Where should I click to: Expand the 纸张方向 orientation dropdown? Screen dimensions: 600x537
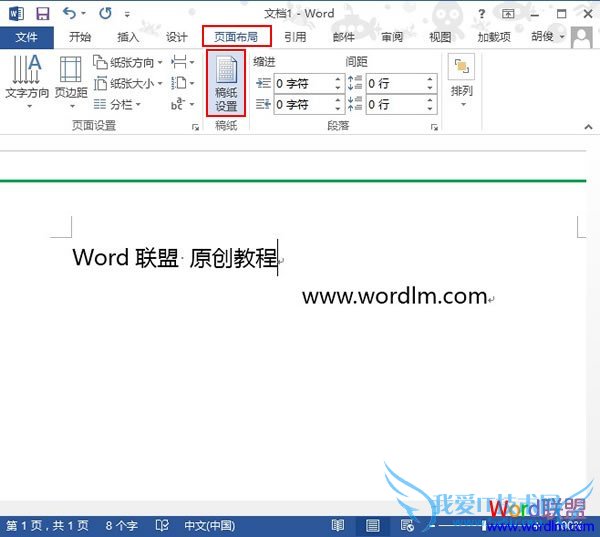coord(125,62)
